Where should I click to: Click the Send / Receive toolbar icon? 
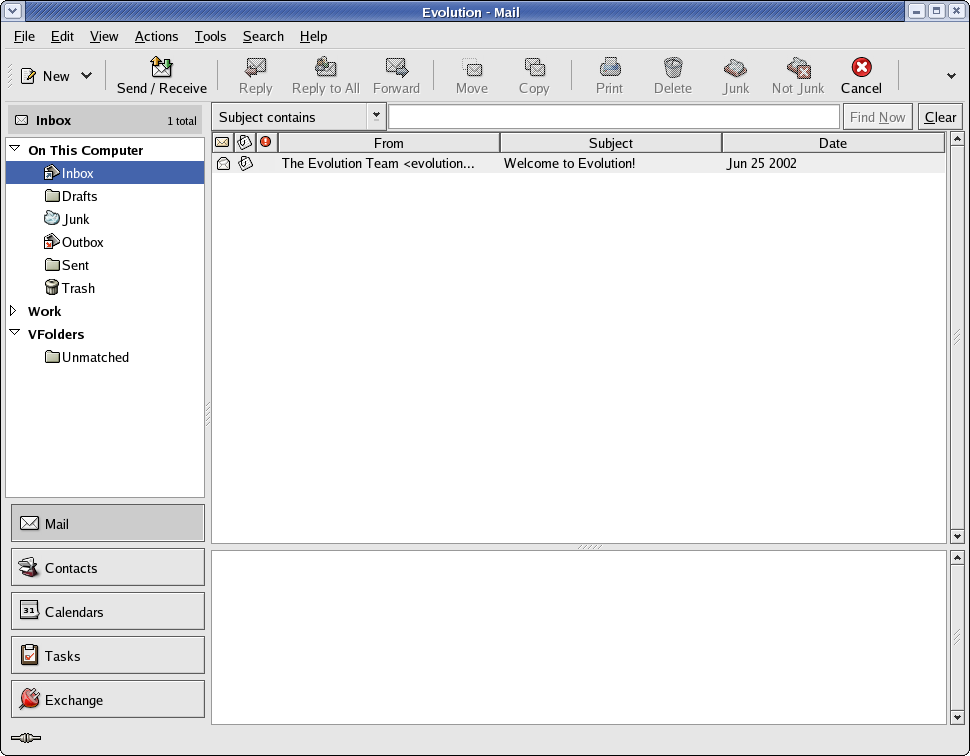tap(161, 68)
